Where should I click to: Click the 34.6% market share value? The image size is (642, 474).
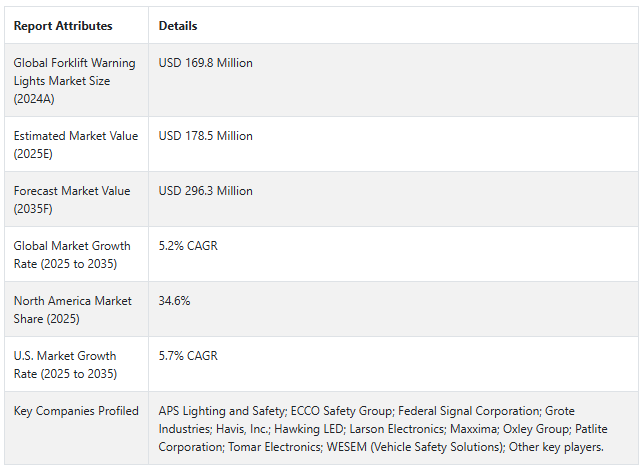(x=174, y=301)
